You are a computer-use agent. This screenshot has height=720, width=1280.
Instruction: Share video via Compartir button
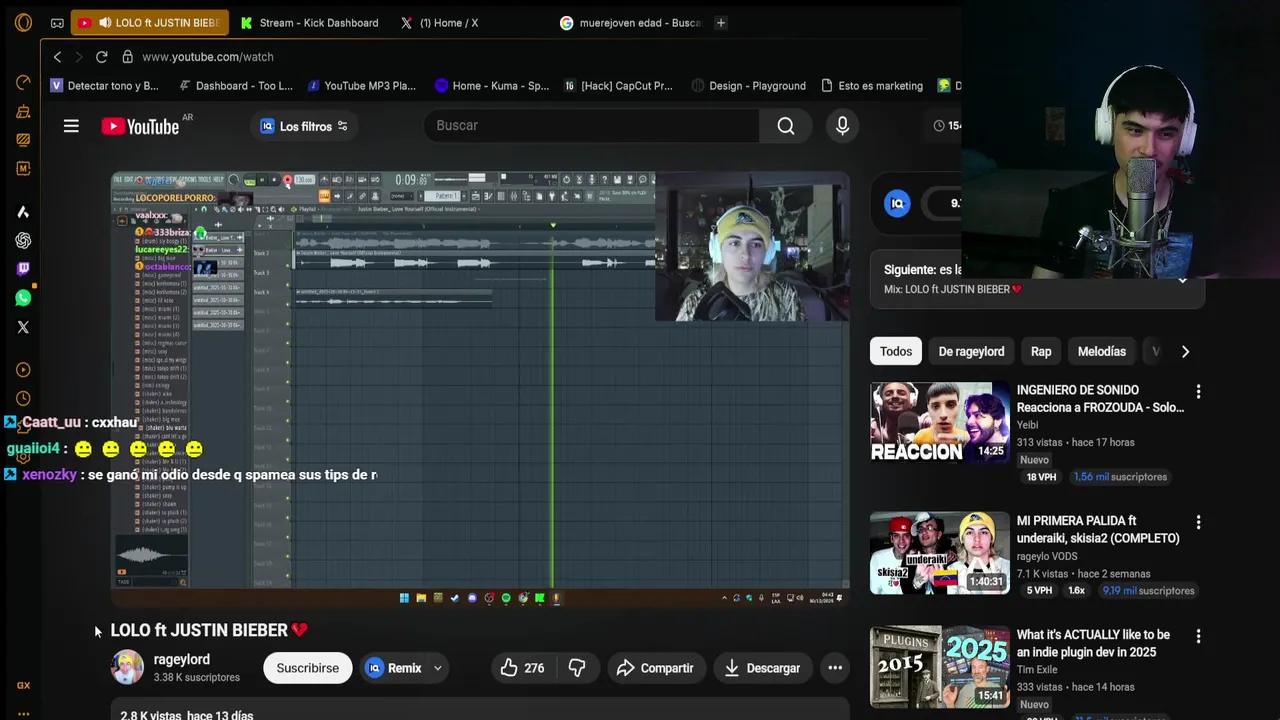655,668
